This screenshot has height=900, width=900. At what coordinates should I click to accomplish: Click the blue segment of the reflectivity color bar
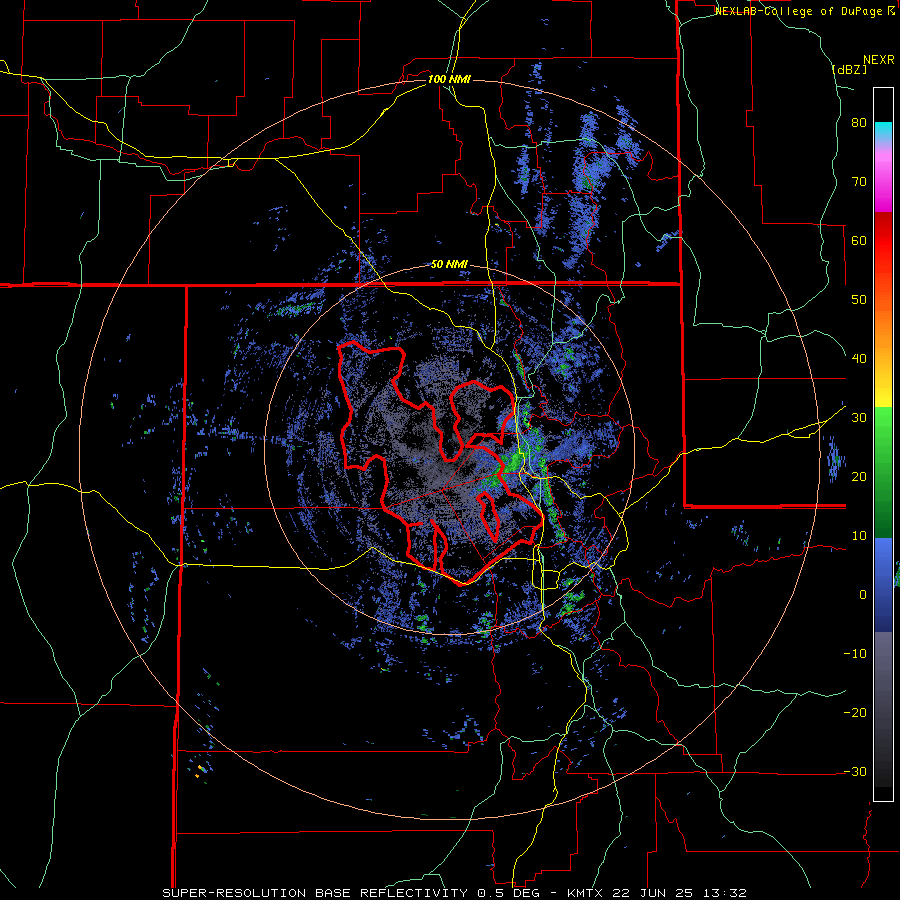pos(883,585)
